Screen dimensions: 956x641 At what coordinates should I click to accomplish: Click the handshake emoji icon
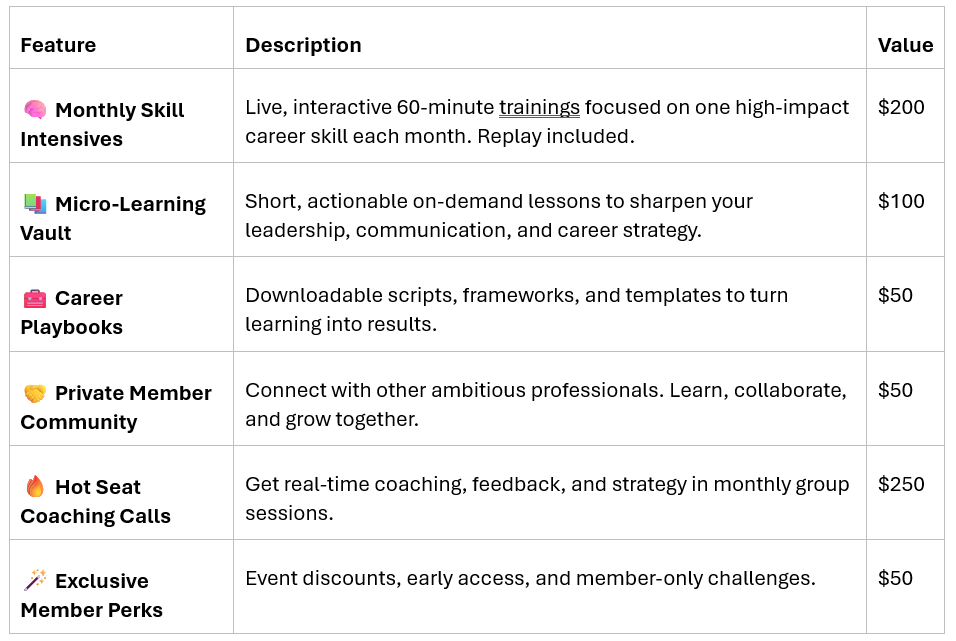tap(35, 393)
